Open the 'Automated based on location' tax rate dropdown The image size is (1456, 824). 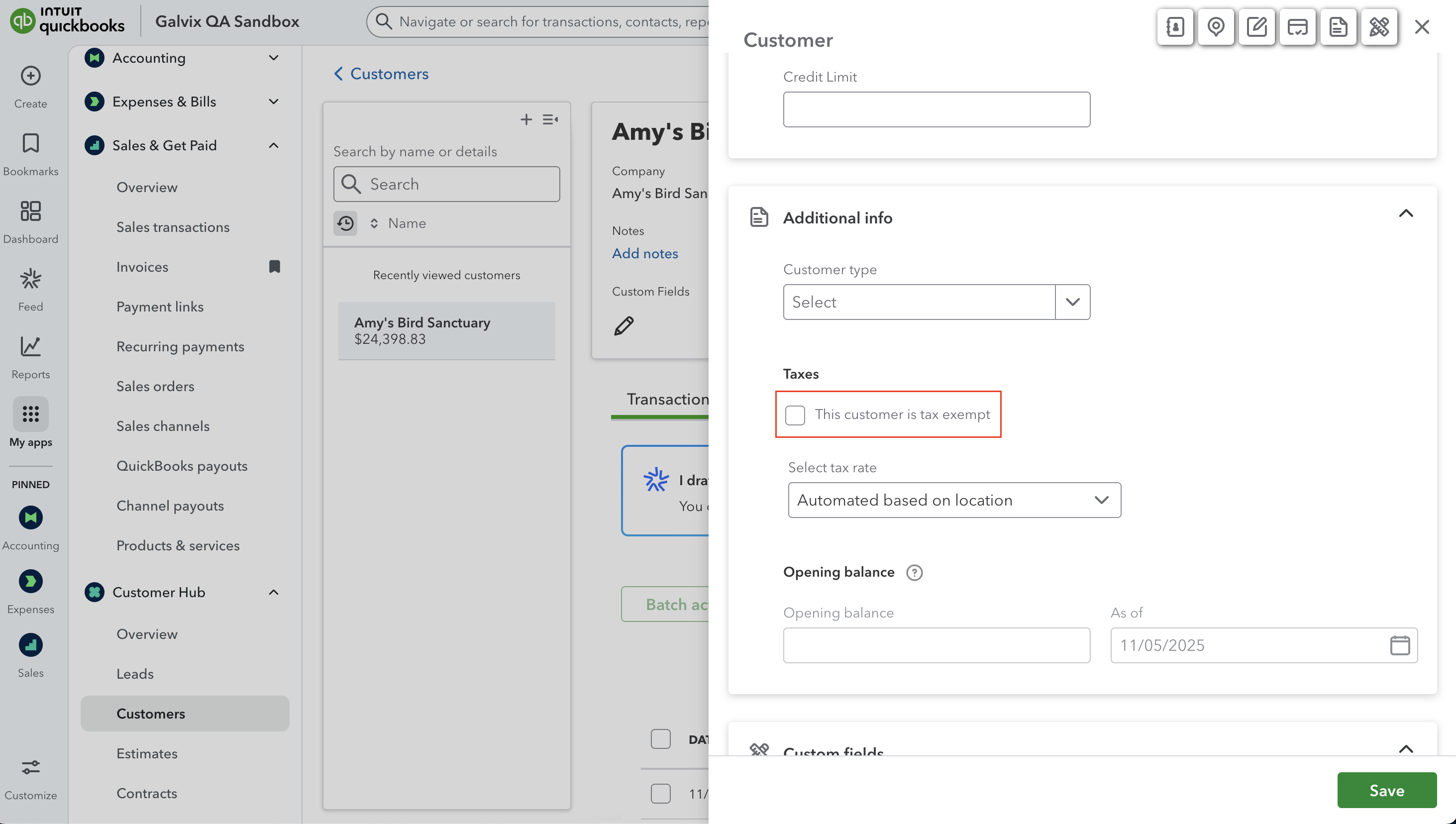pos(954,500)
